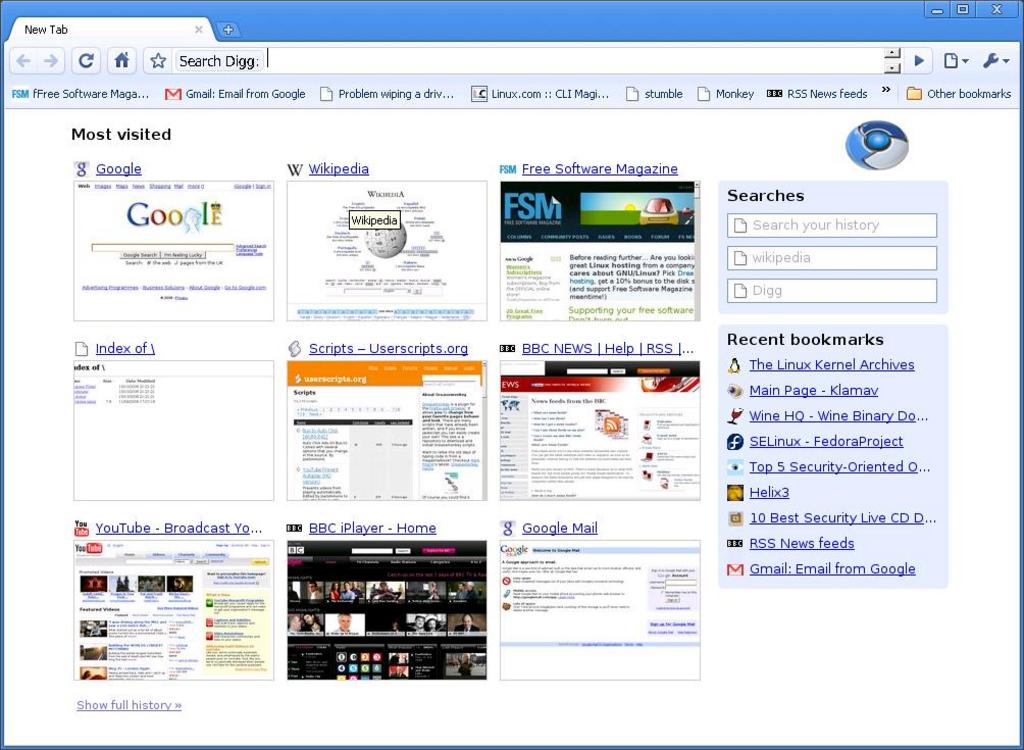Open RSS News feeds under Recent bookmarks
The width and height of the screenshot is (1024, 750).
coord(801,543)
